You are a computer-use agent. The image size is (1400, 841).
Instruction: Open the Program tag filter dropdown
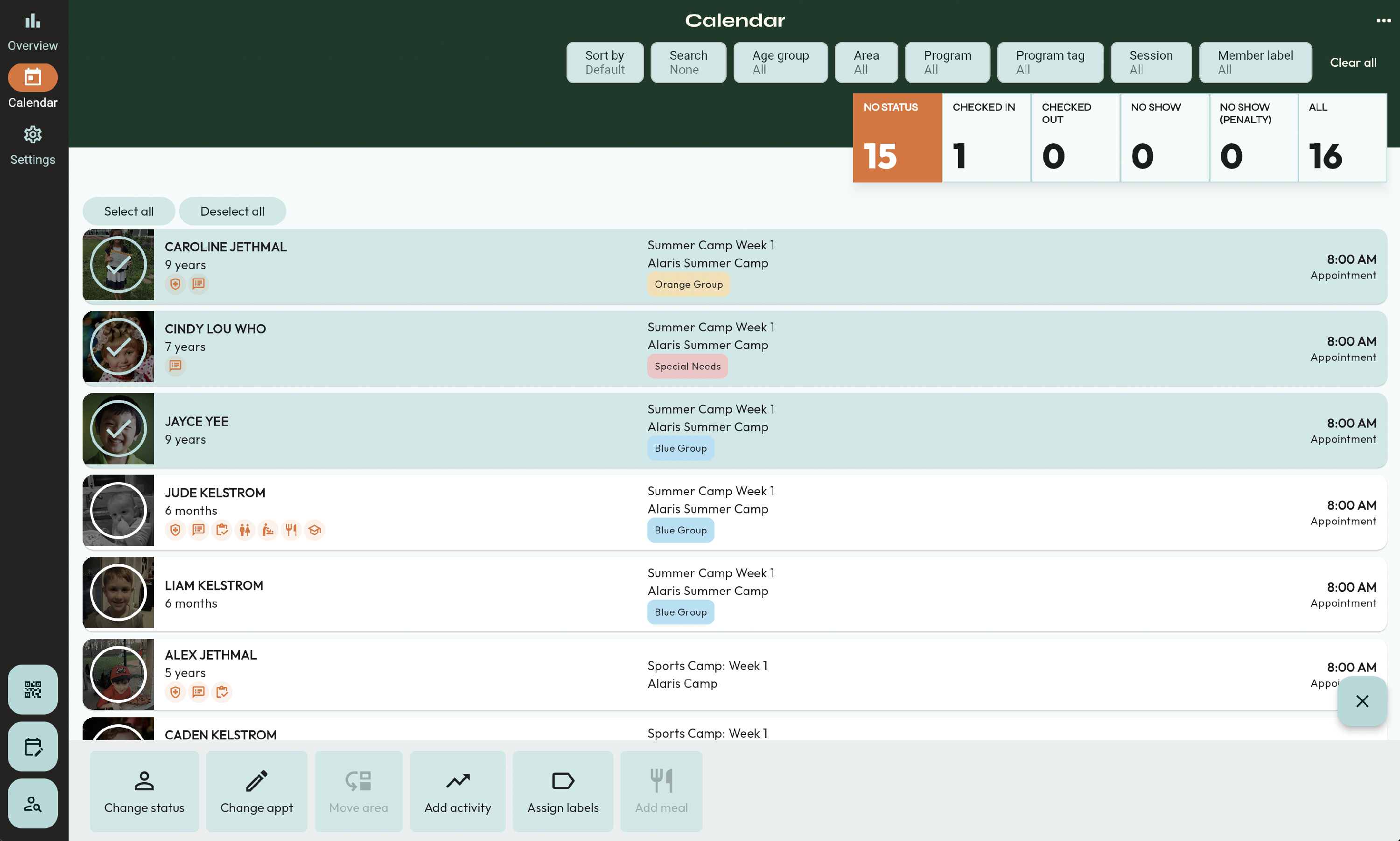pos(1050,63)
